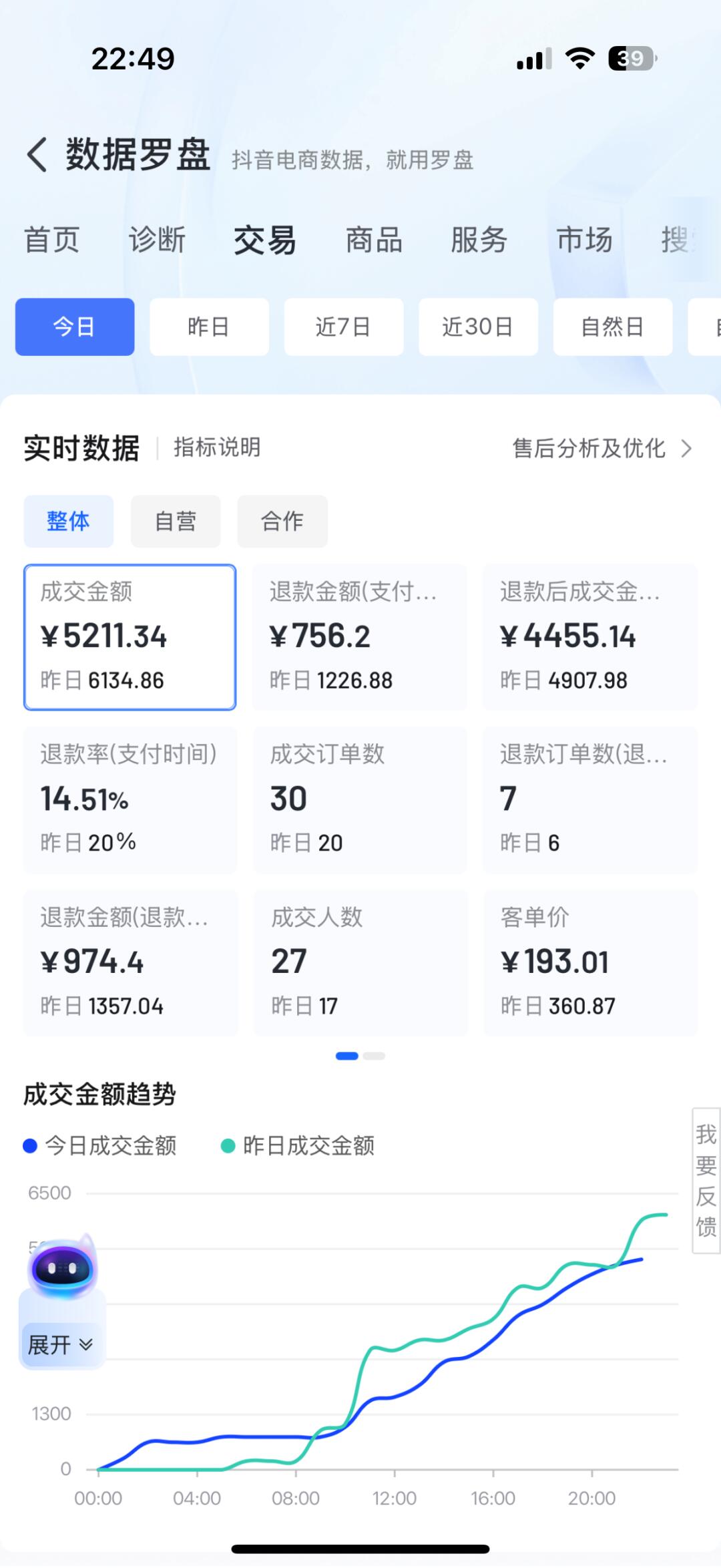Tap the chevron next to 售后分析及优化
721x1568 pixels.
click(x=686, y=448)
